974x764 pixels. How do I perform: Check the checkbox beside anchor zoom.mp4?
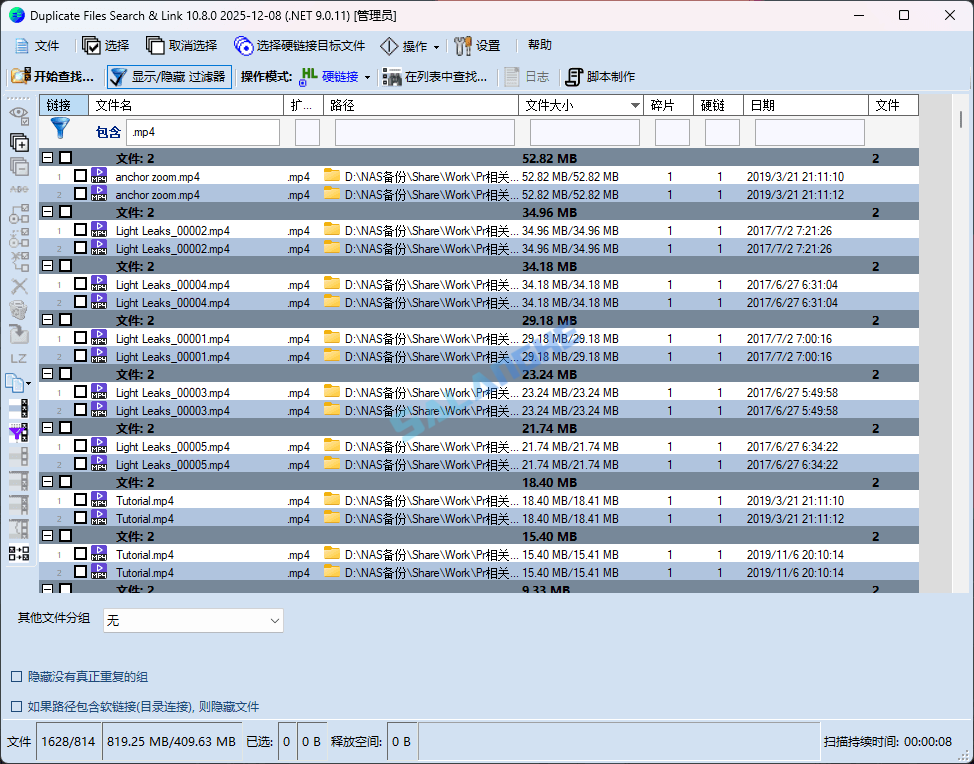(80, 176)
